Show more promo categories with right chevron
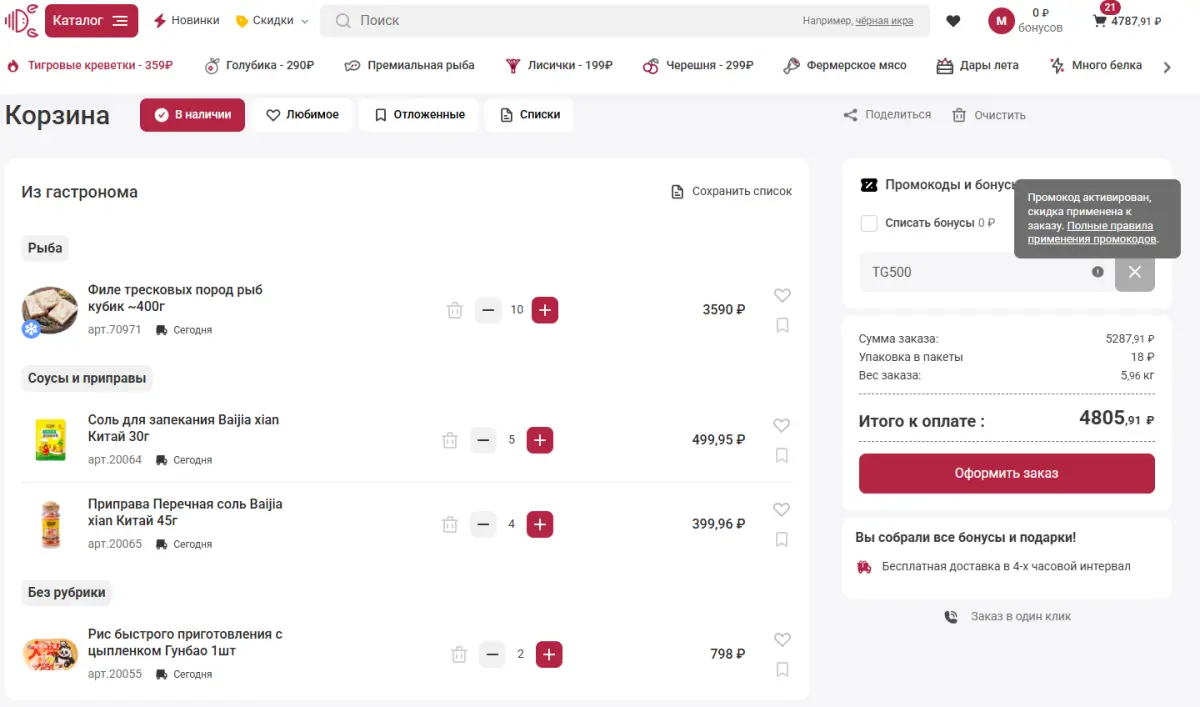This screenshot has height=707, width=1200. tap(1166, 67)
